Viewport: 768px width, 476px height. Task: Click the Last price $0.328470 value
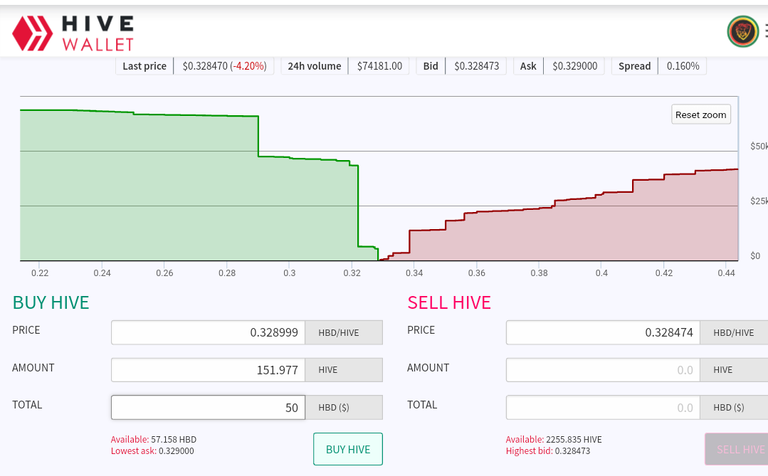(x=224, y=66)
